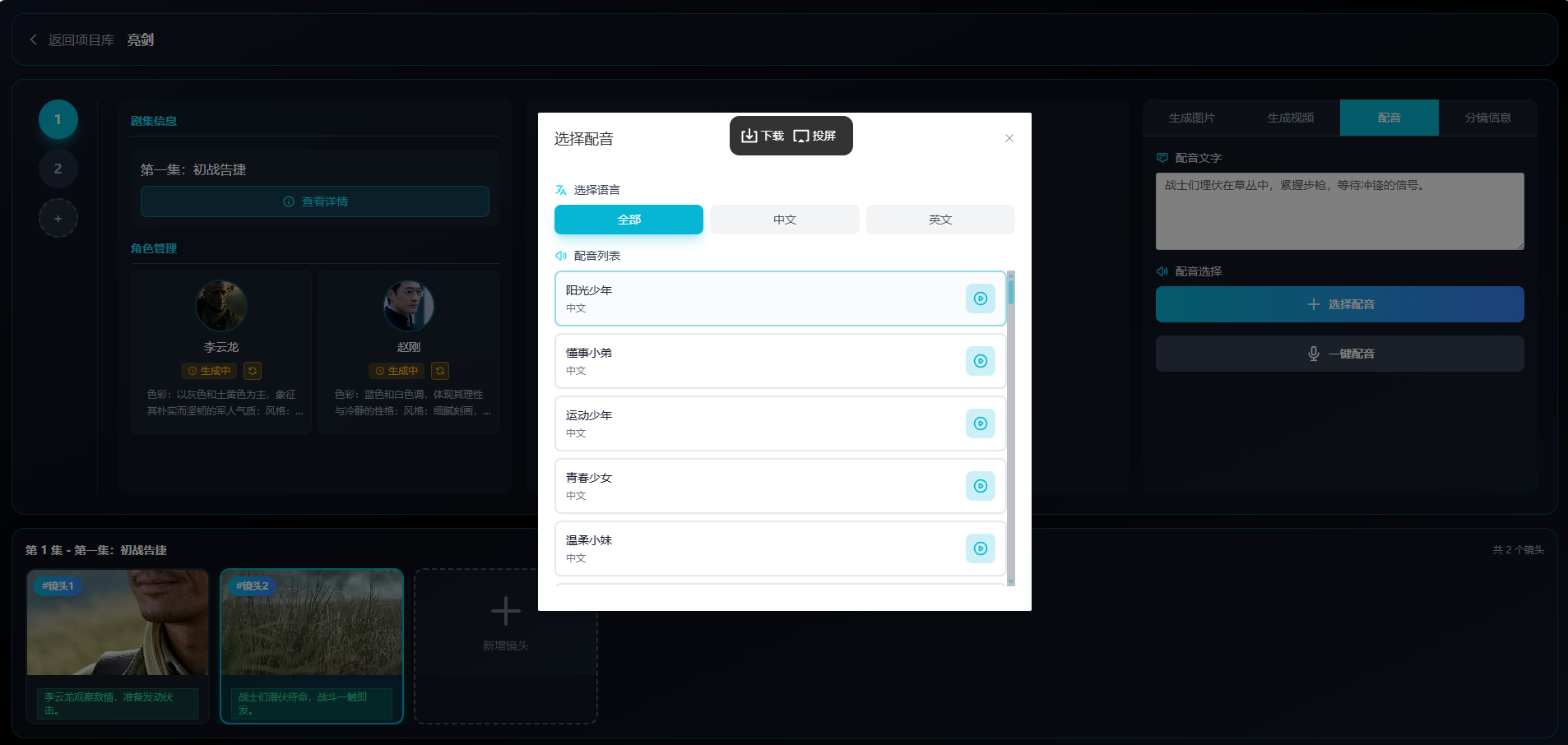Regenerate 李云龙 character with refresh icon
Viewport: 1568px width, 745px height.
[x=253, y=371]
